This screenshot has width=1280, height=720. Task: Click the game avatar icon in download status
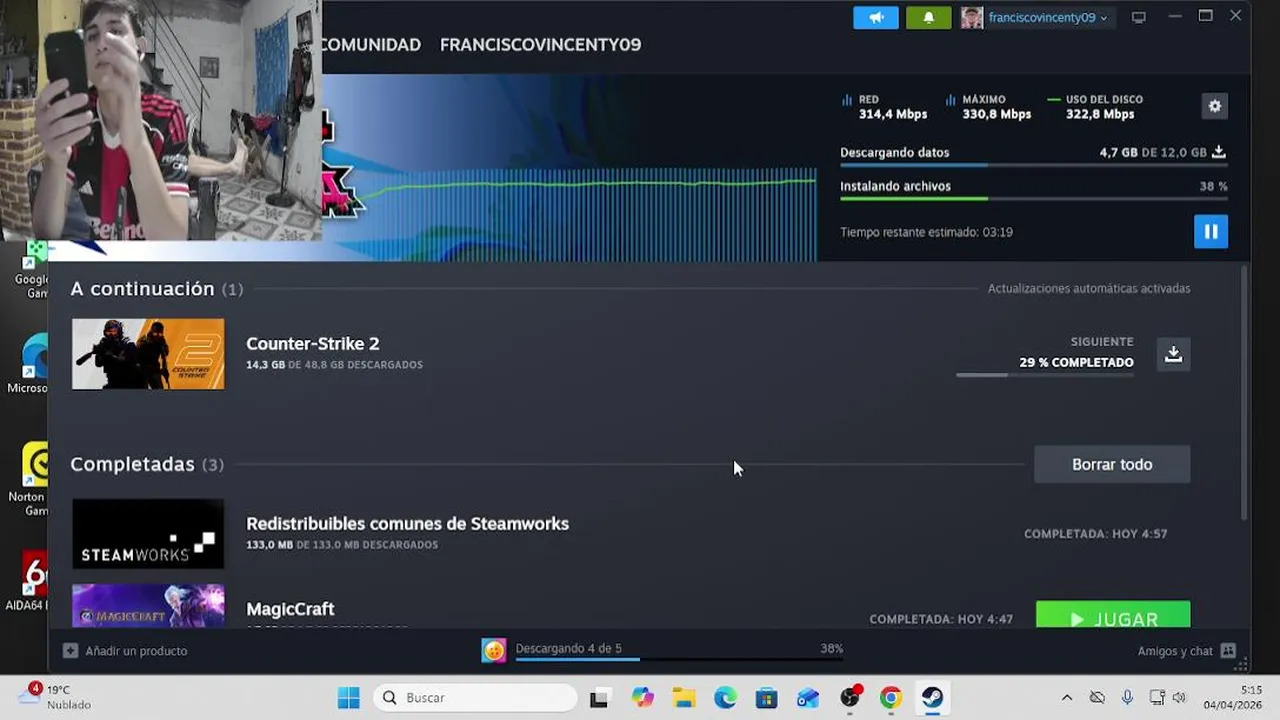click(x=494, y=651)
